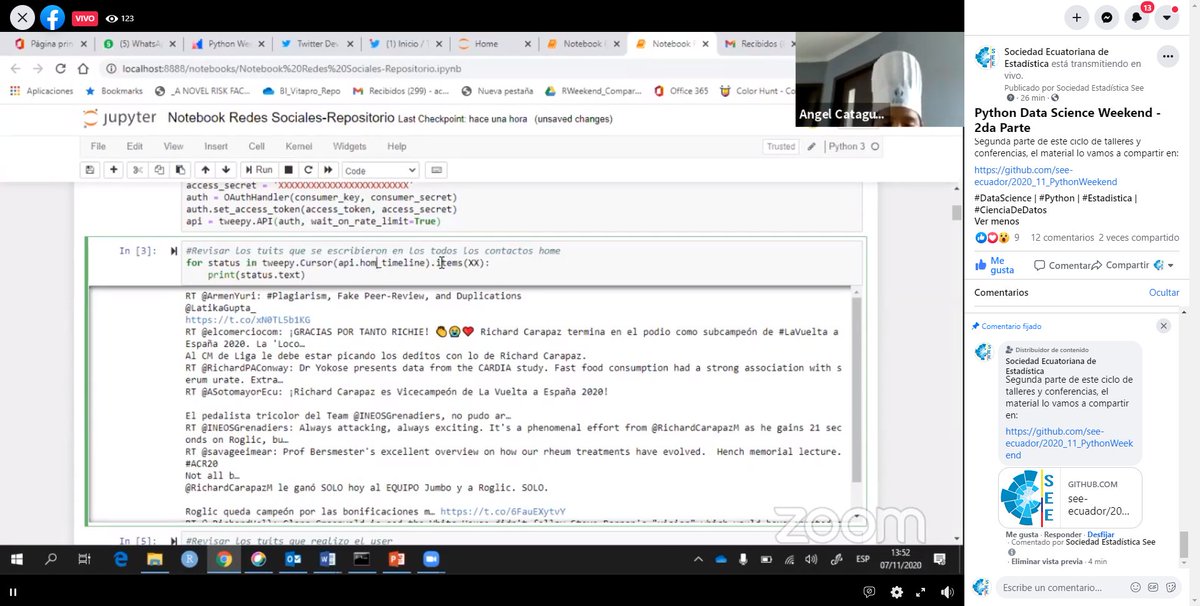The width and height of the screenshot is (1200, 606).
Task: Open Windows Start menu in shared screen
Action: (x=16, y=560)
